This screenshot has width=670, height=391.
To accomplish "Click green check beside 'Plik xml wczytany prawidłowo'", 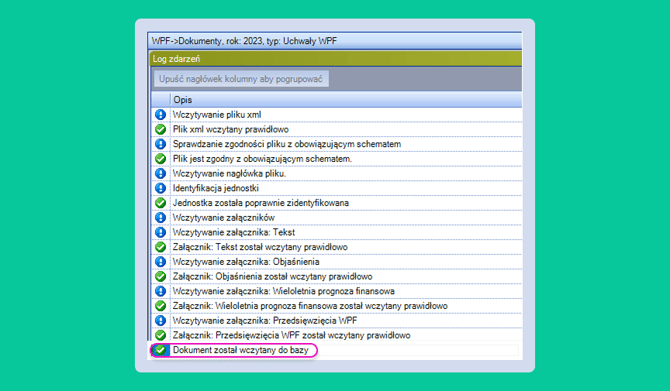I will [160, 129].
